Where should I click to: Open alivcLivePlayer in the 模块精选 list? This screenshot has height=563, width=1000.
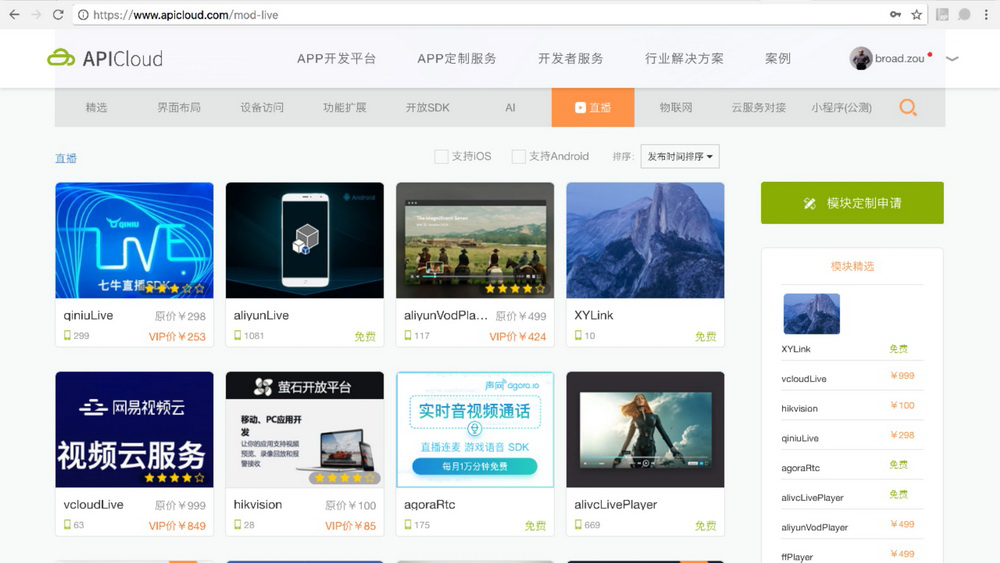[812, 497]
